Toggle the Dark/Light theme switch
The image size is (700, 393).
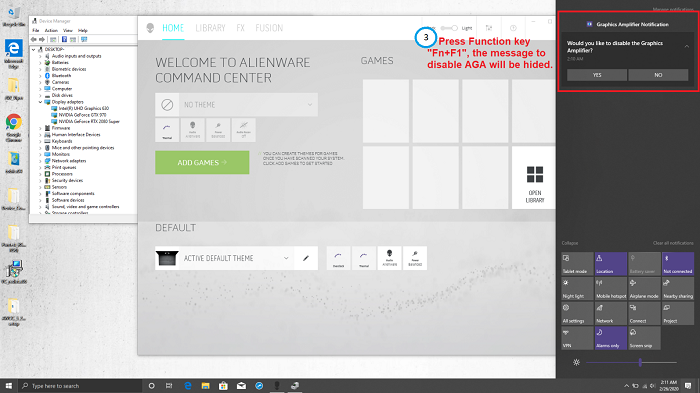[x=450, y=28]
